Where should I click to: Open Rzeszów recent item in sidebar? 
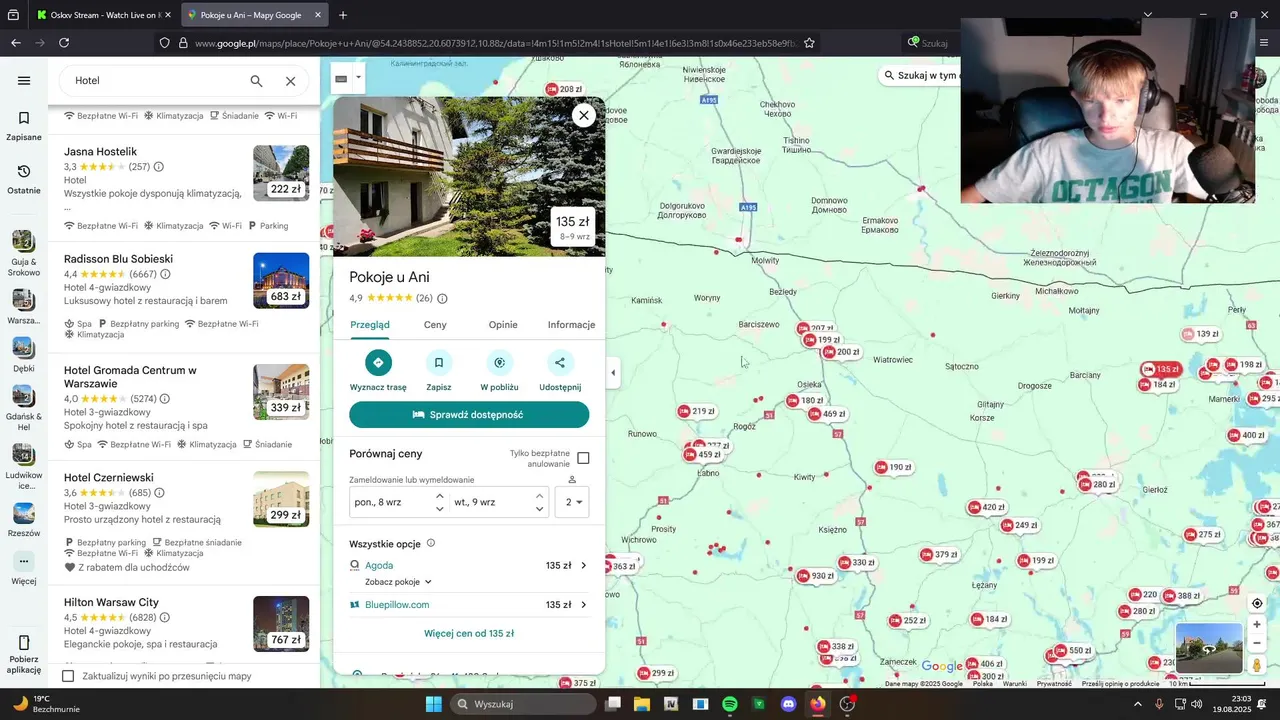tap(24, 520)
